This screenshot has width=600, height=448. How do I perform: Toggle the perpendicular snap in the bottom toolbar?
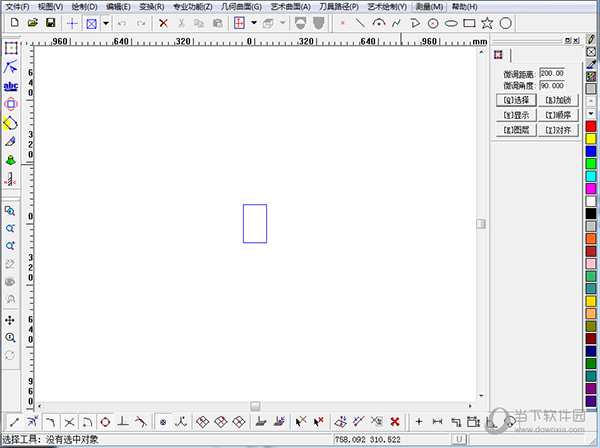(x=123, y=422)
